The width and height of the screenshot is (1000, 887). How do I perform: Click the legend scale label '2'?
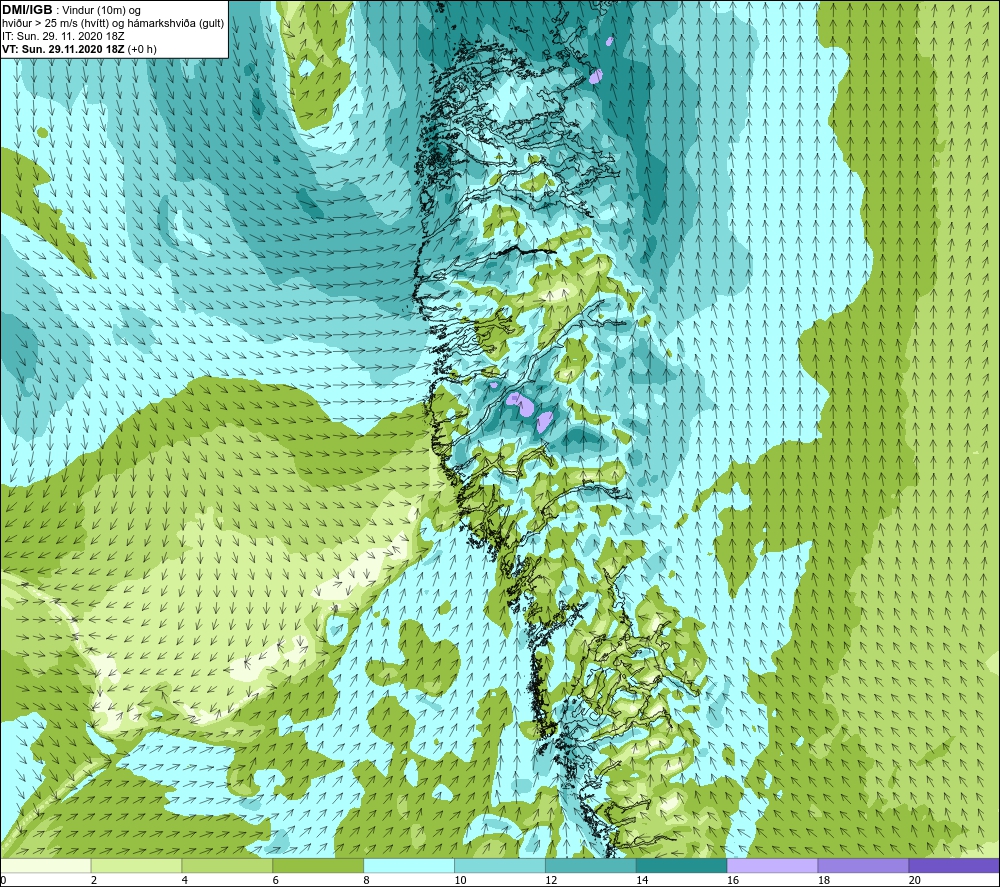coord(94,880)
